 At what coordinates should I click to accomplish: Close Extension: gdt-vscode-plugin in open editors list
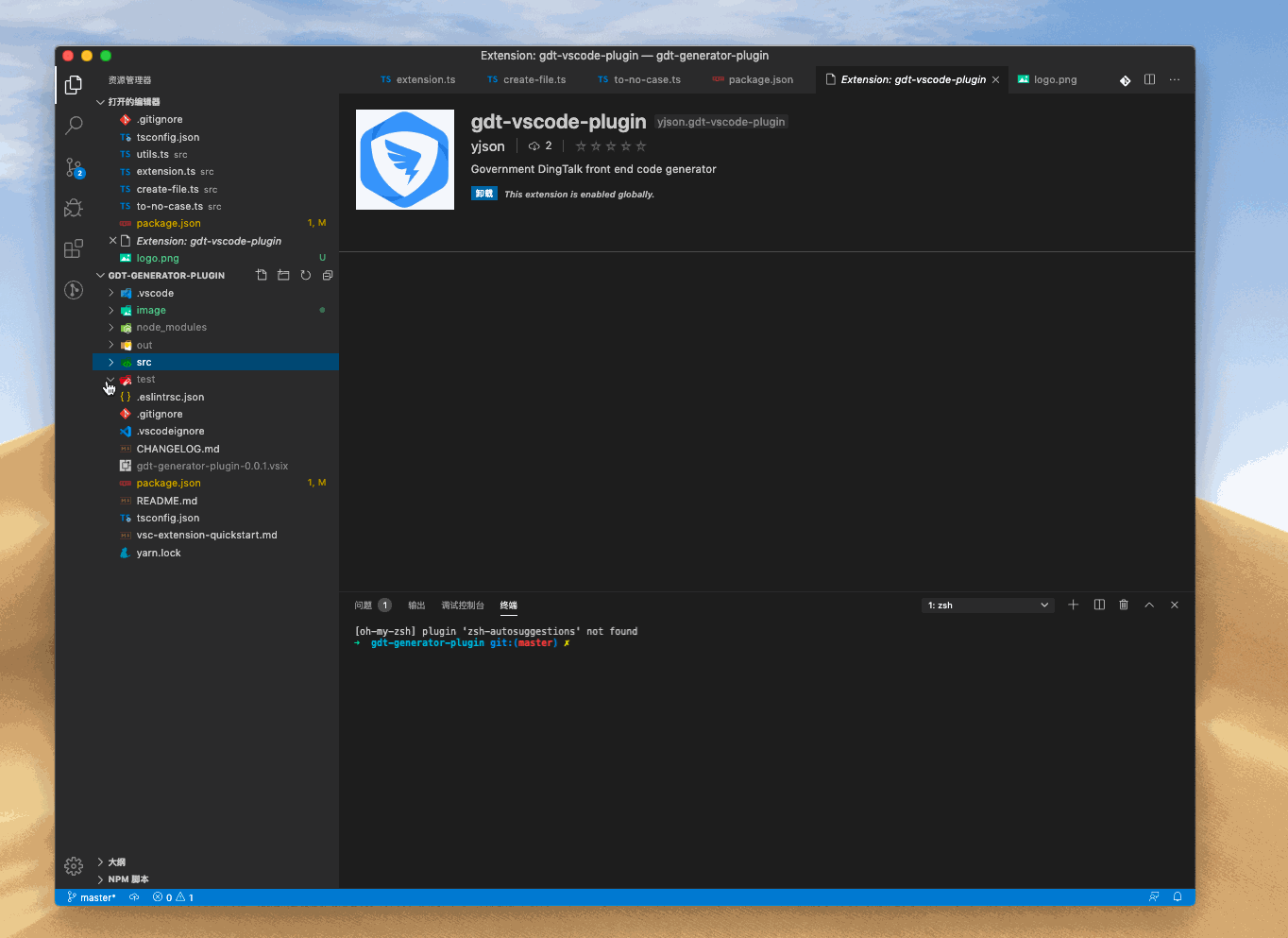tap(113, 241)
